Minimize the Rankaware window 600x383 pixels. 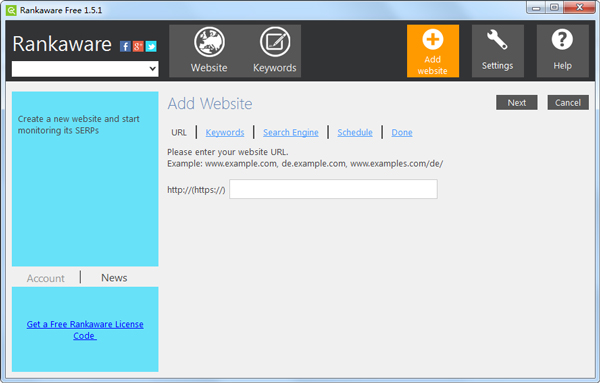[x=536, y=8]
